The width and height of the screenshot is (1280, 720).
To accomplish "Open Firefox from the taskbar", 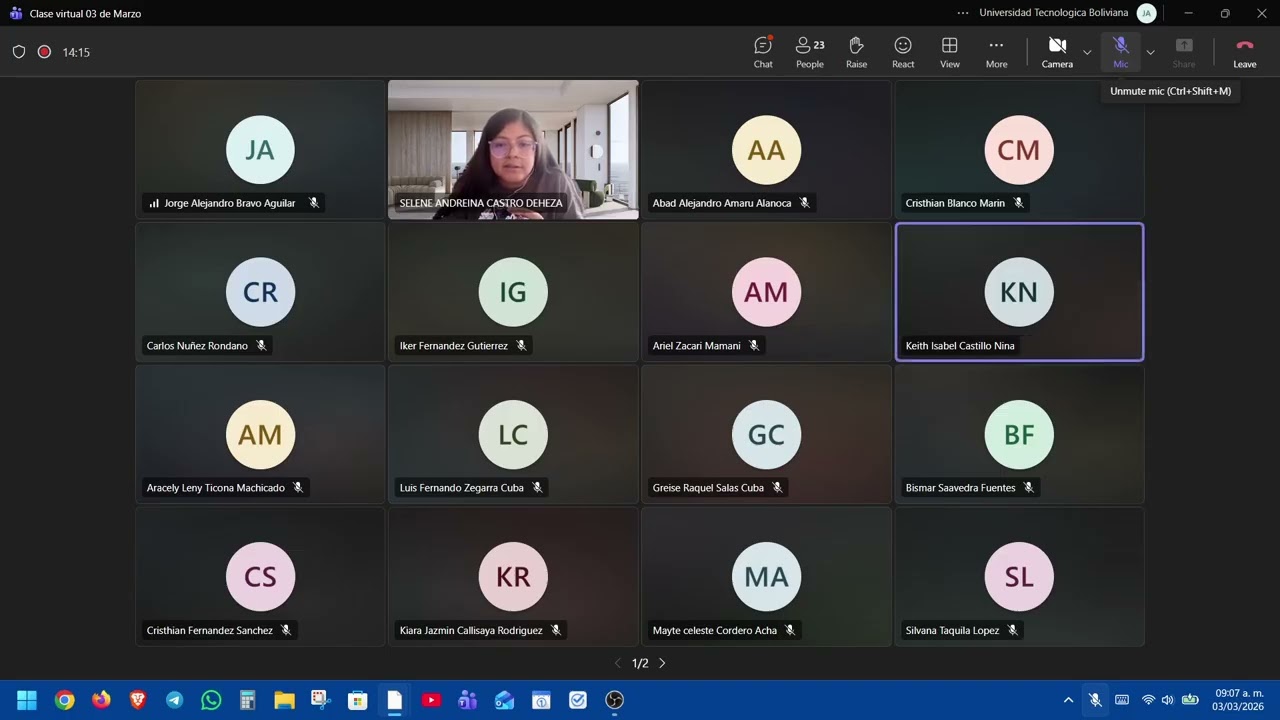I will pyautogui.click(x=101, y=700).
